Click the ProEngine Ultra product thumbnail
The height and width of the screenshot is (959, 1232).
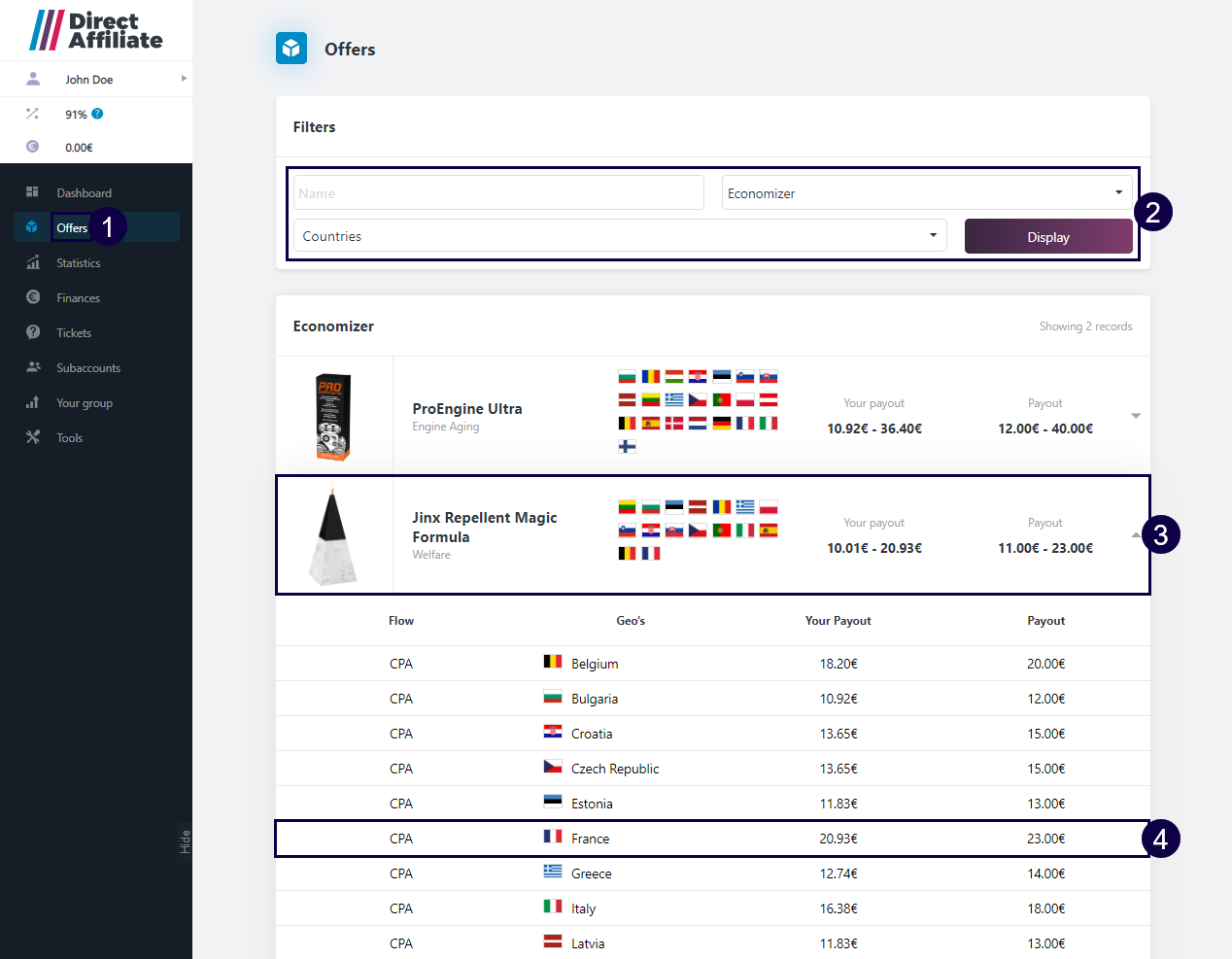point(333,416)
